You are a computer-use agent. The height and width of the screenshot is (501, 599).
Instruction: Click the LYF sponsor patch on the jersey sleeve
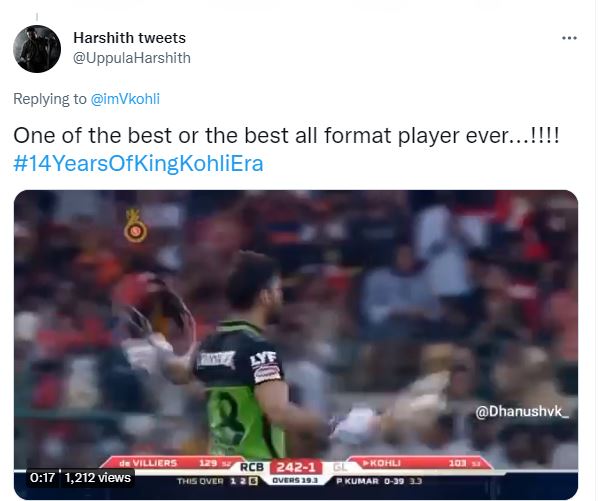click(264, 359)
